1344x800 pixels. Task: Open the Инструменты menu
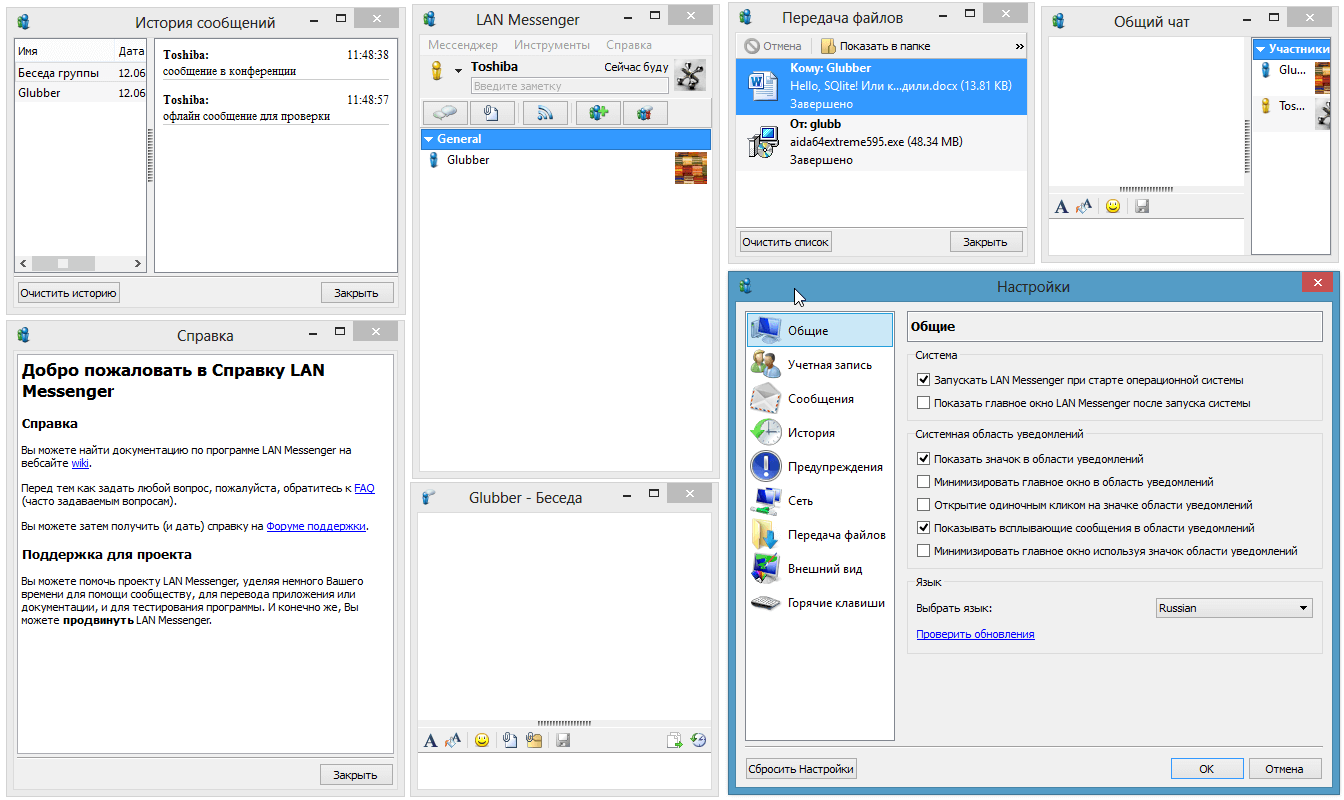pyautogui.click(x=552, y=45)
